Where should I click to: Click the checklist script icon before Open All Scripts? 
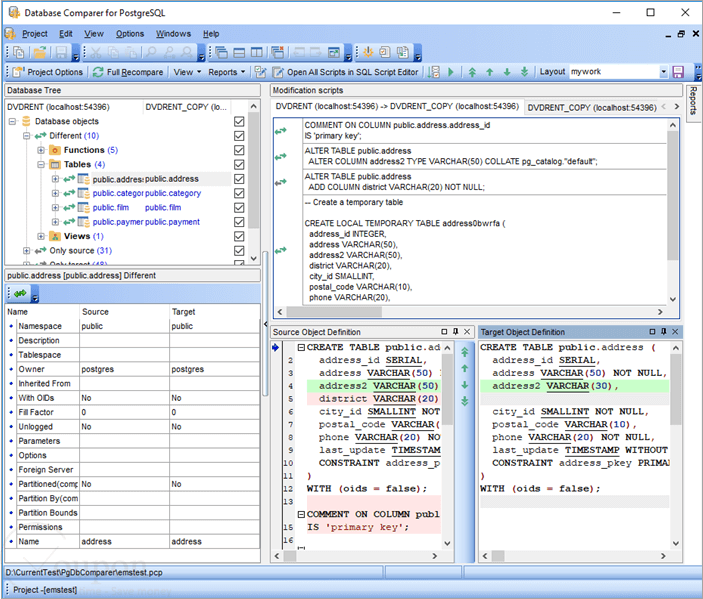tap(260, 72)
